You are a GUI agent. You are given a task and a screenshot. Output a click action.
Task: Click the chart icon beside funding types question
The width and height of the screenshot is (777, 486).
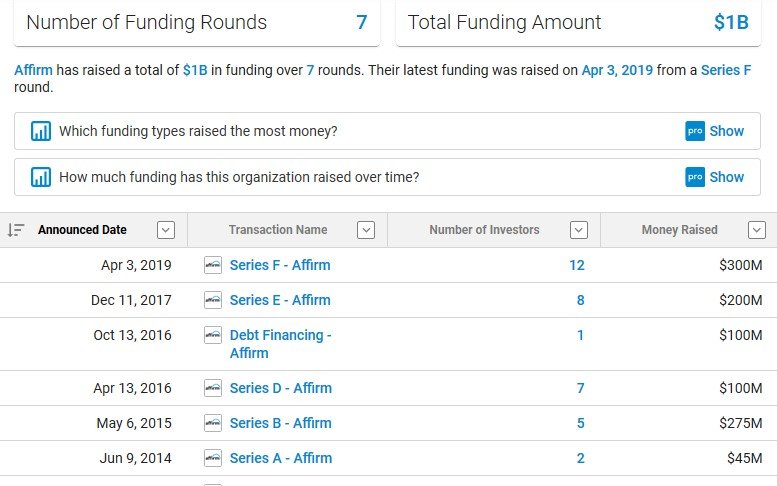(41, 131)
